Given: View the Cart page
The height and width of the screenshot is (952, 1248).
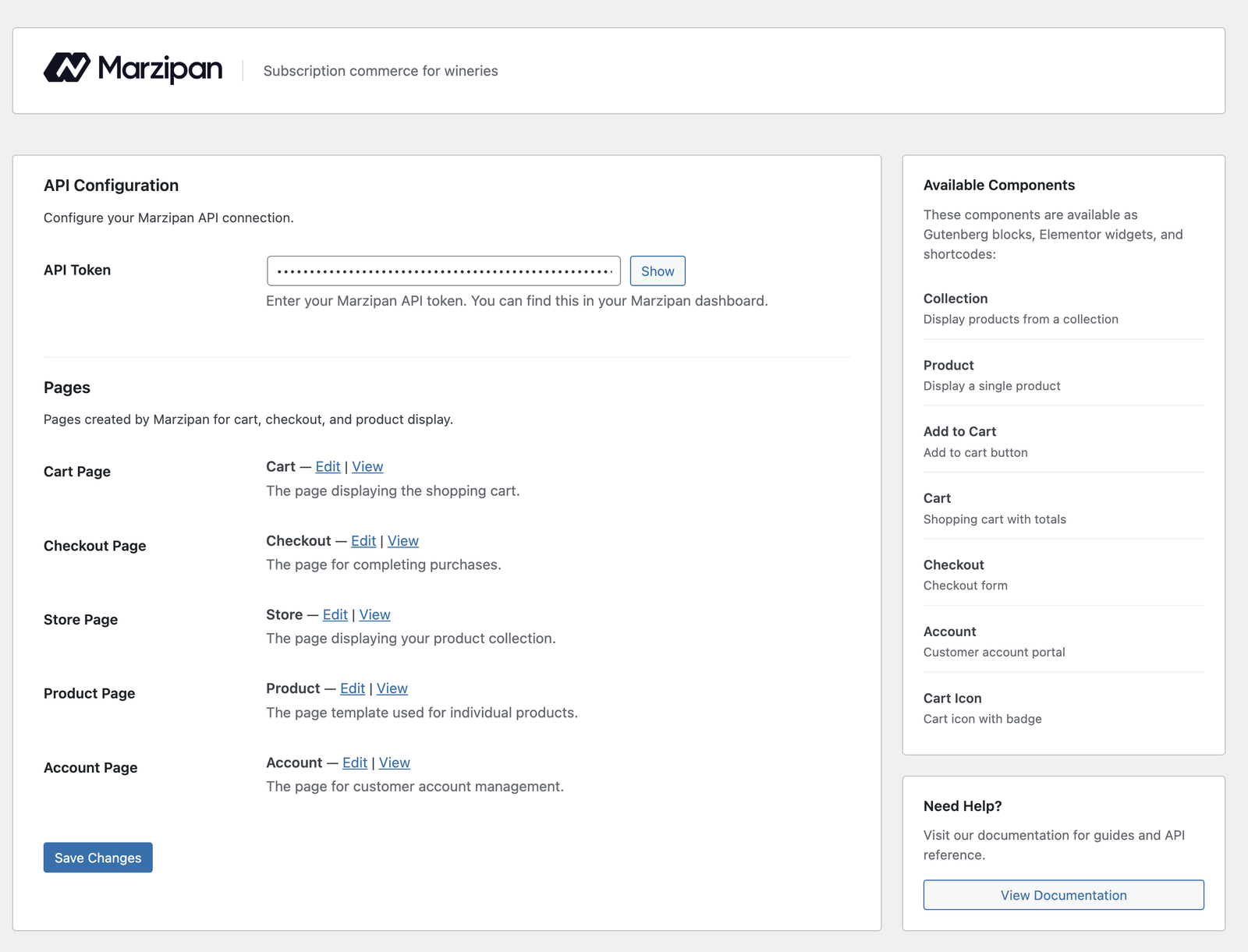Looking at the screenshot, I should coord(367,467).
